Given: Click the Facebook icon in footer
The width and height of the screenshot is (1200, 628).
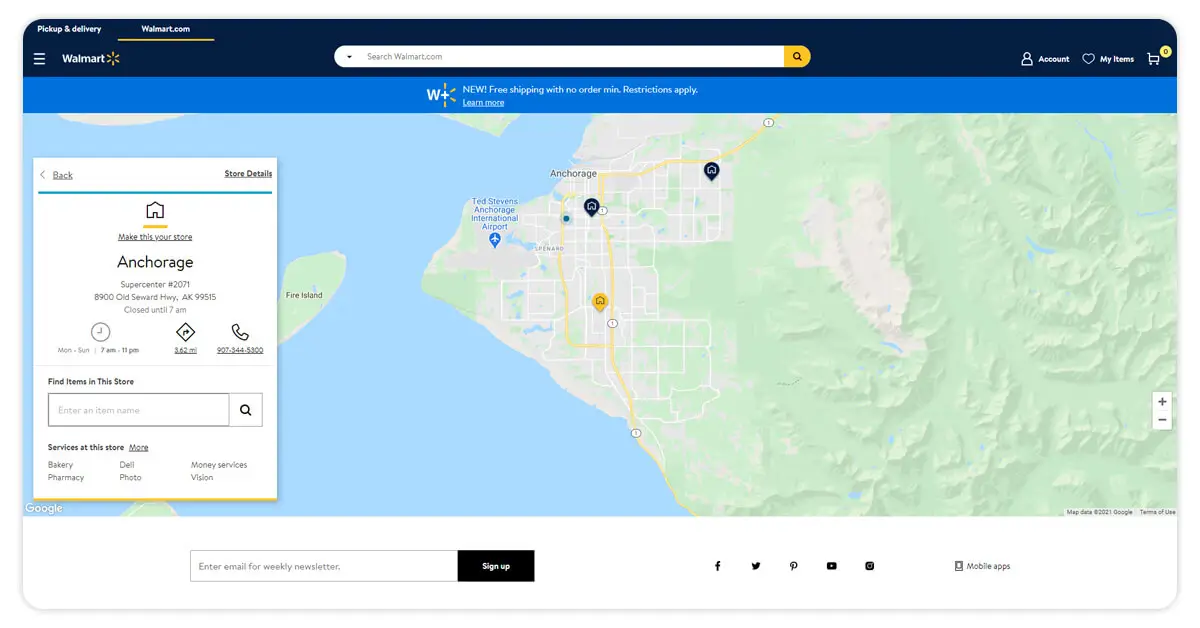Looking at the screenshot, I should (x=717, y=566).
